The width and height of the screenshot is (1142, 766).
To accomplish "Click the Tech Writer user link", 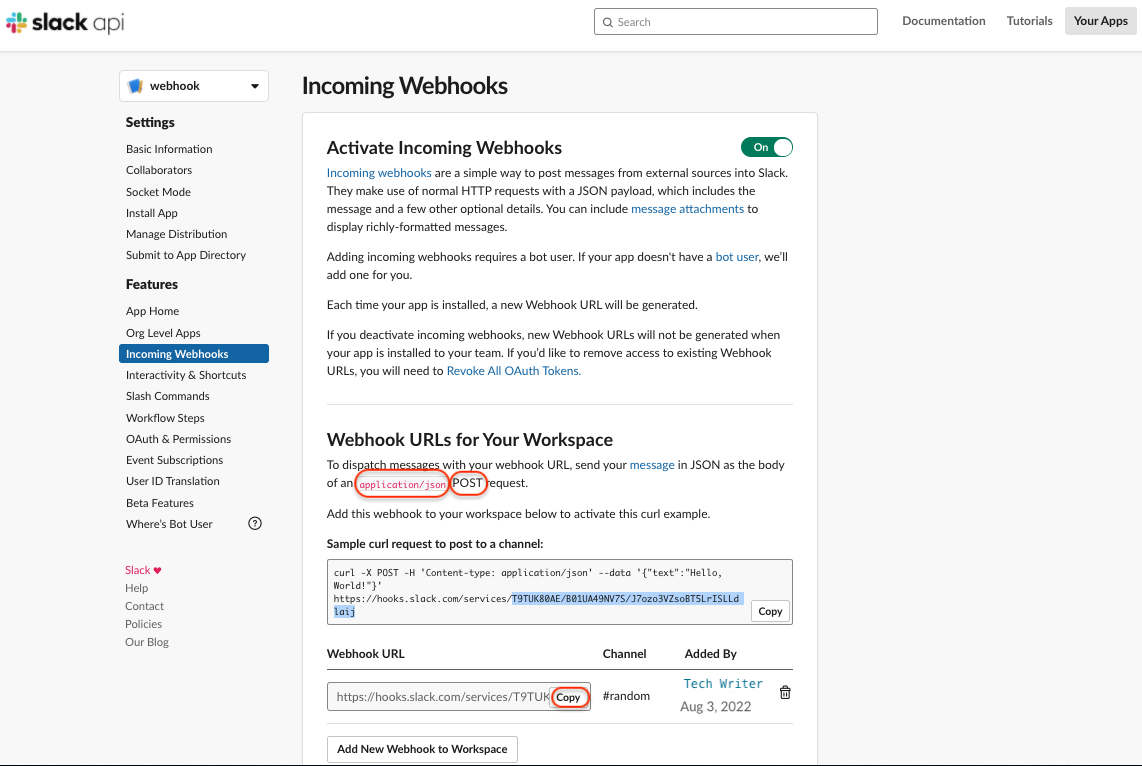I will [723, 684].
